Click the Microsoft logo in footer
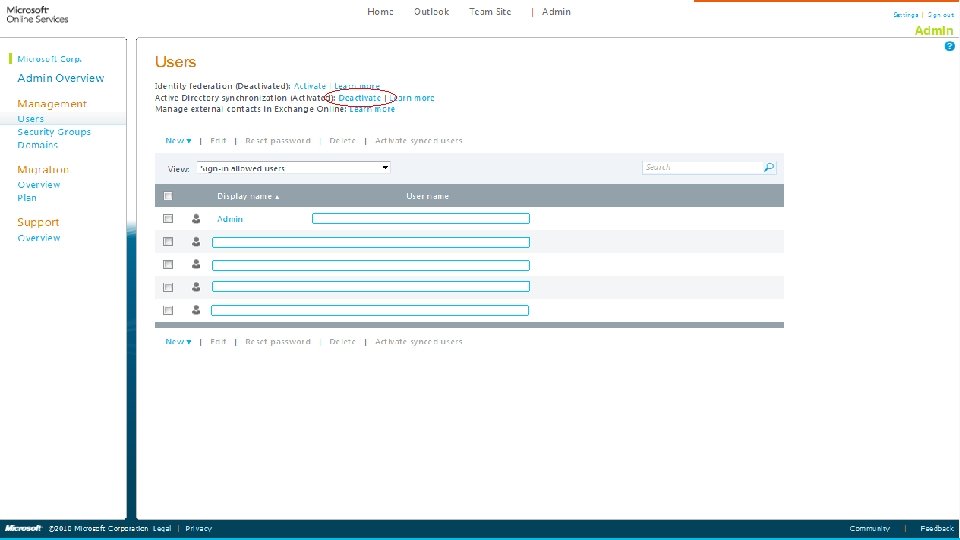Image resolution: width=960 pixels, height=540 pixels. tap(23, 528)
